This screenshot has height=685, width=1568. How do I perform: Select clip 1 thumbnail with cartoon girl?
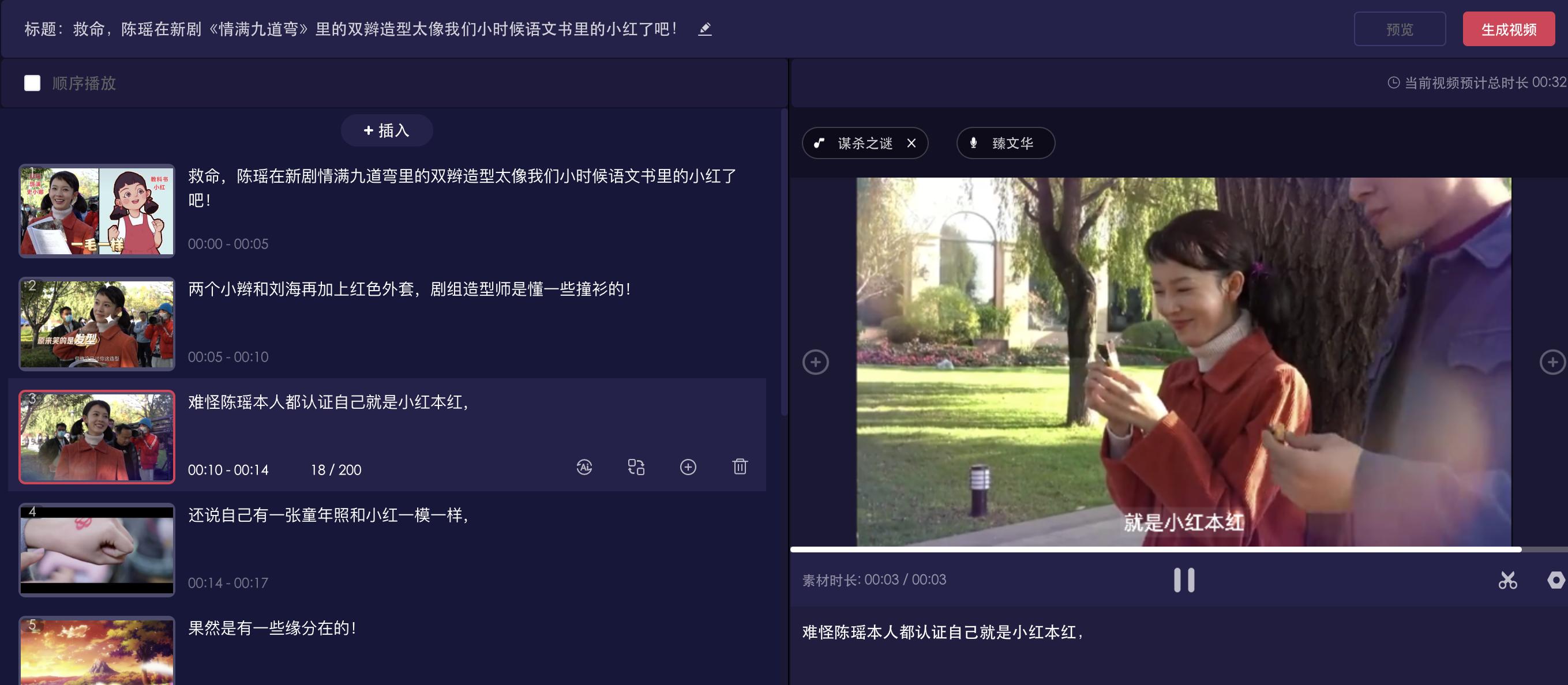[97, 211]
